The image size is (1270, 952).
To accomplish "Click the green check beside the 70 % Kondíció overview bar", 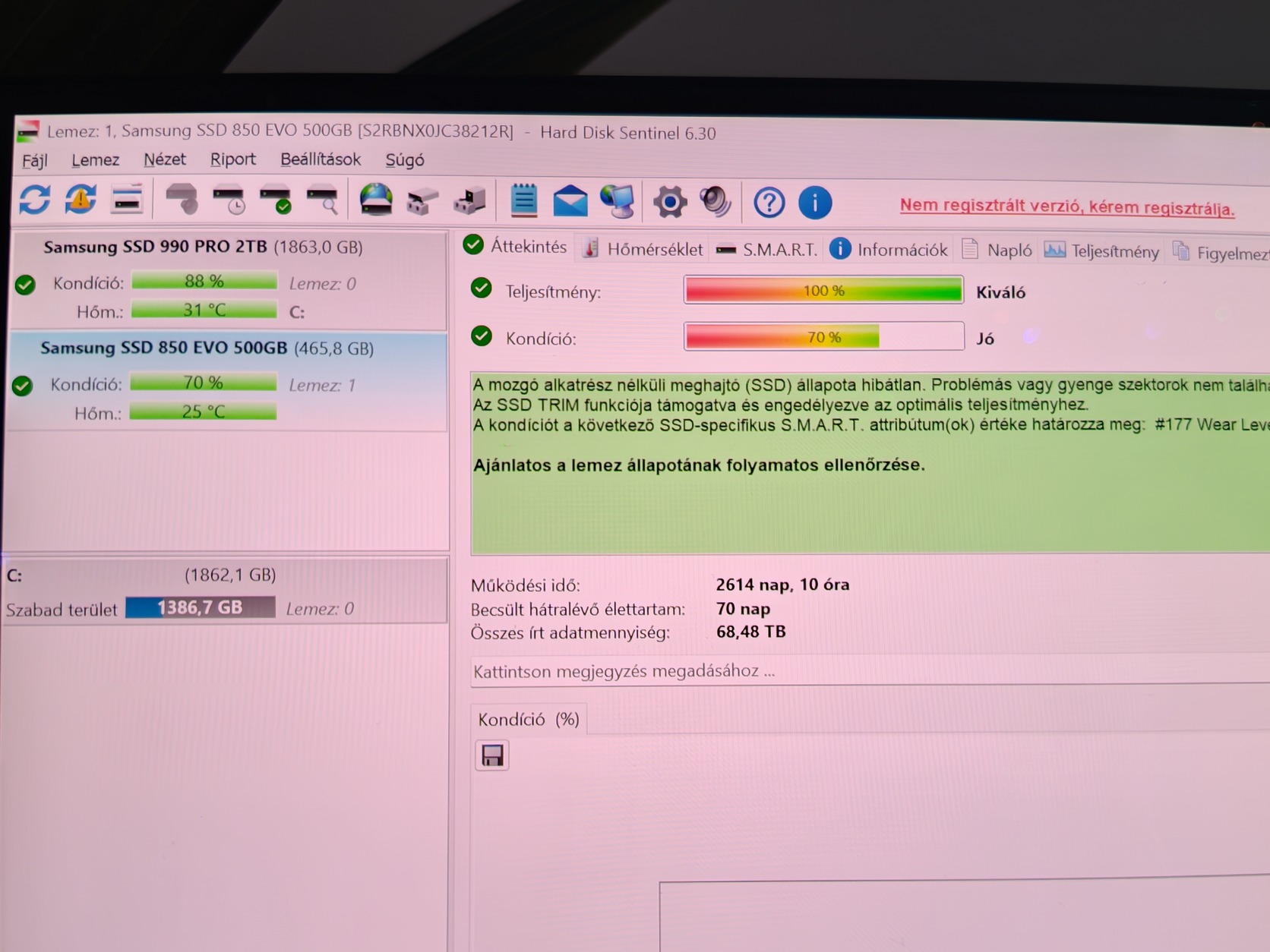I will [x=481, y=336].
